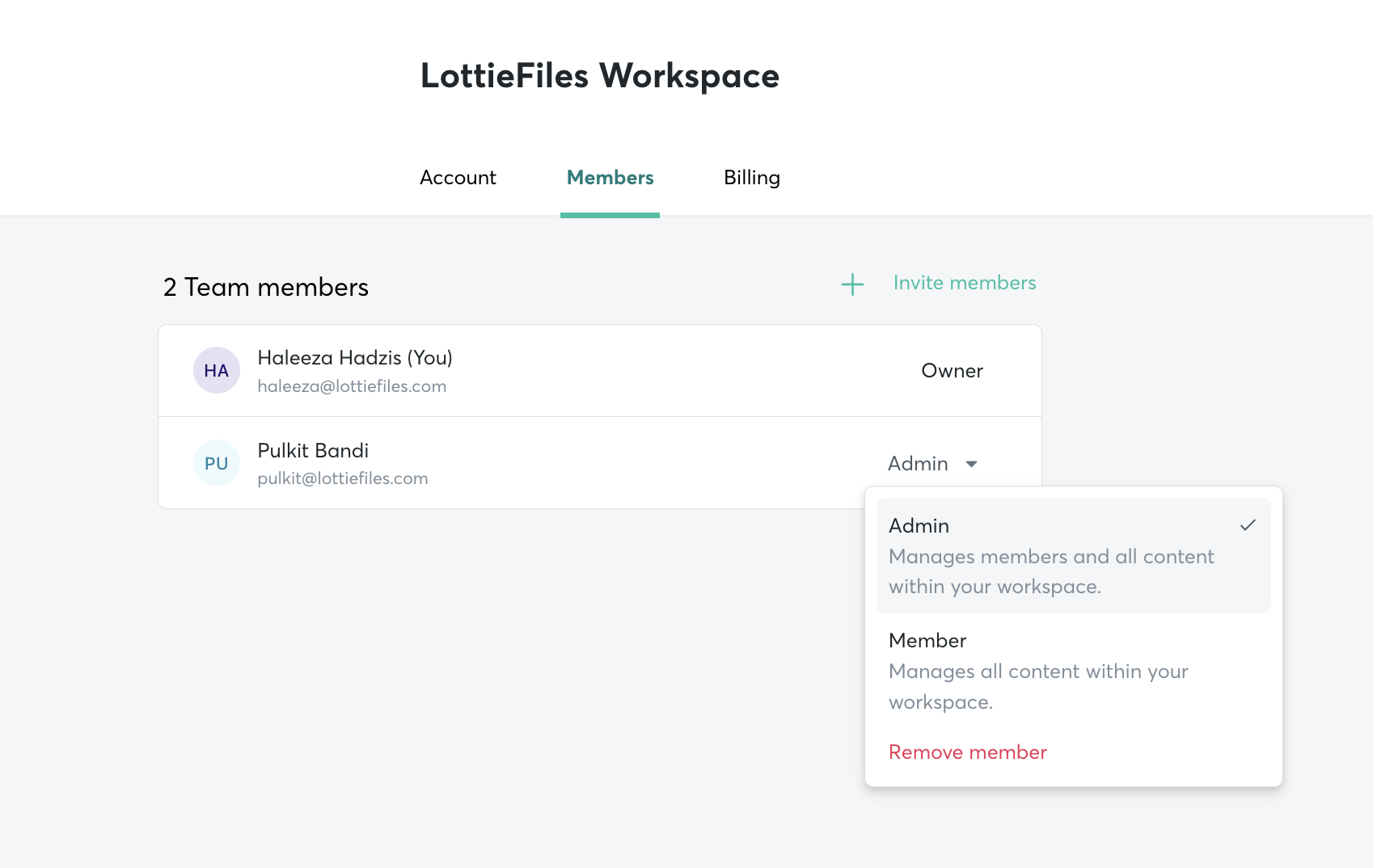1373x868 pixels.
Task: Open Pulkit Bandi's Admin role selector
Action: [x=933, y=463]
